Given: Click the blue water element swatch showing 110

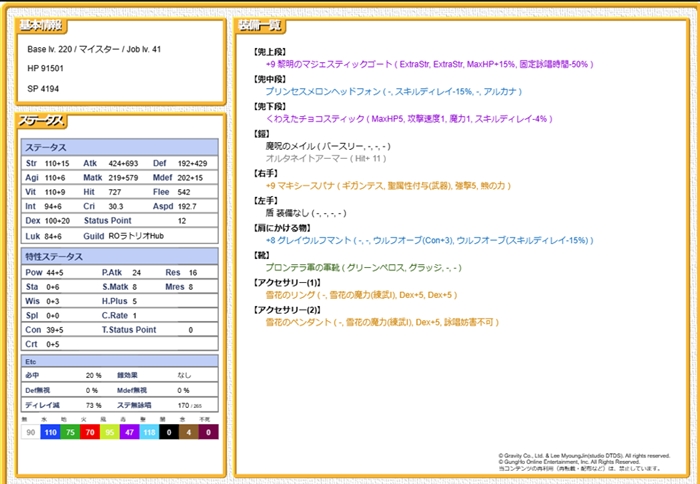Looking at the screenshot, I should pyautogui.click(x=51, y=432).
